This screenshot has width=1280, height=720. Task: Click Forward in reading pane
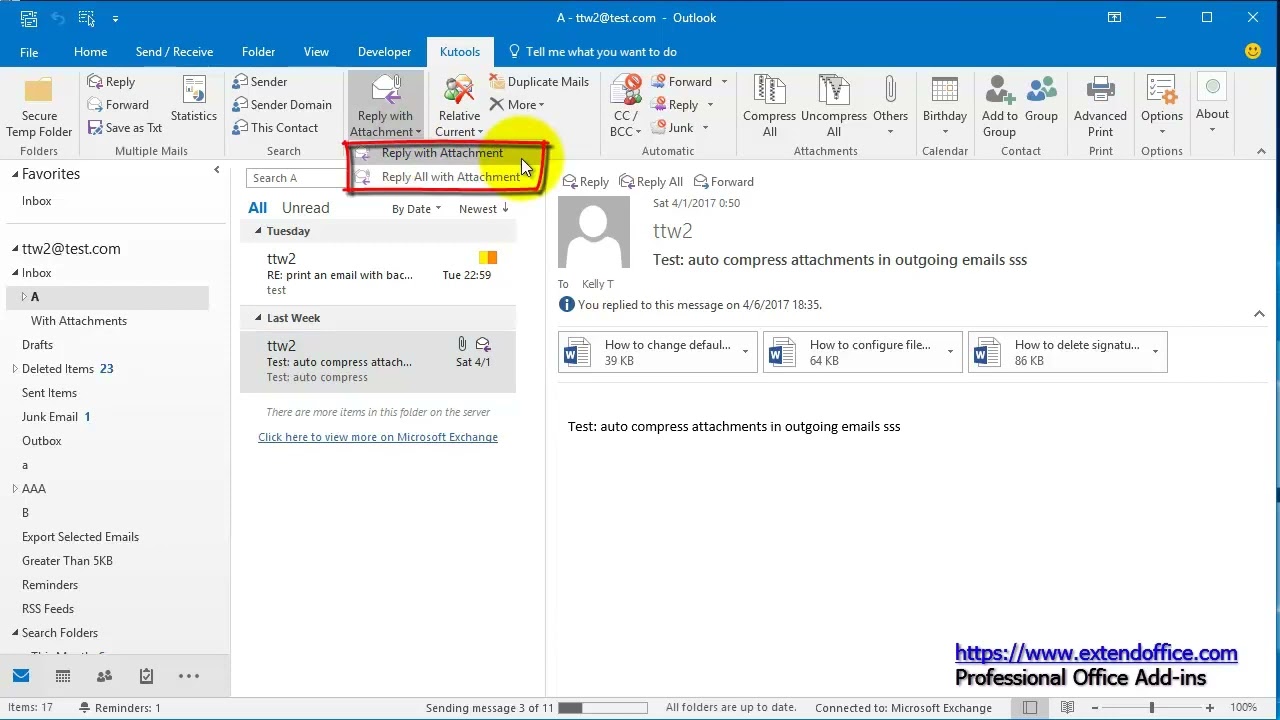724,182
